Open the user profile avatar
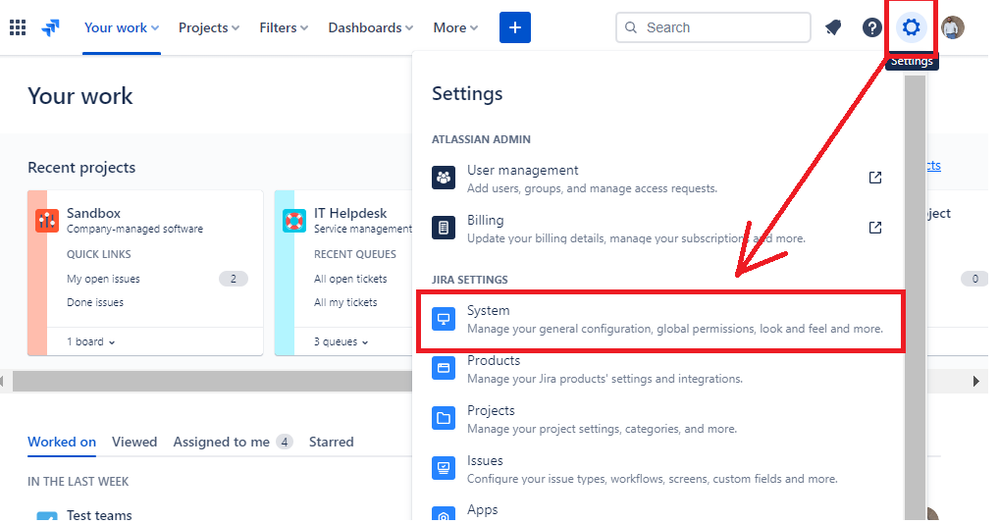This screenshot has height=521, width=999. pyautogui.click(x=952, y=27)
